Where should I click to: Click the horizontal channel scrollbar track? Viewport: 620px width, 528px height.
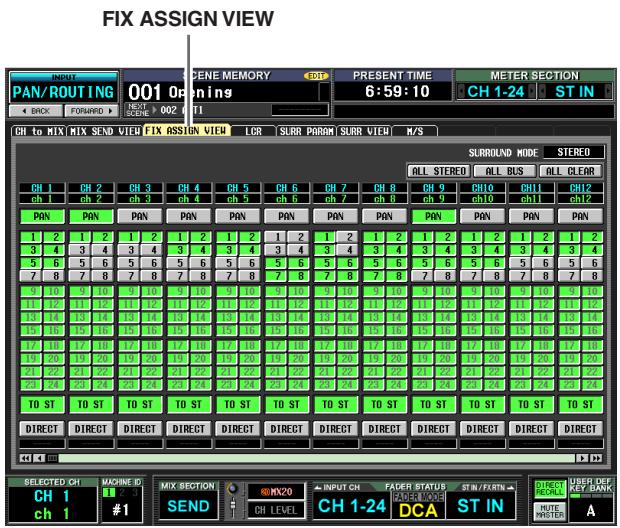pos(316,458)
